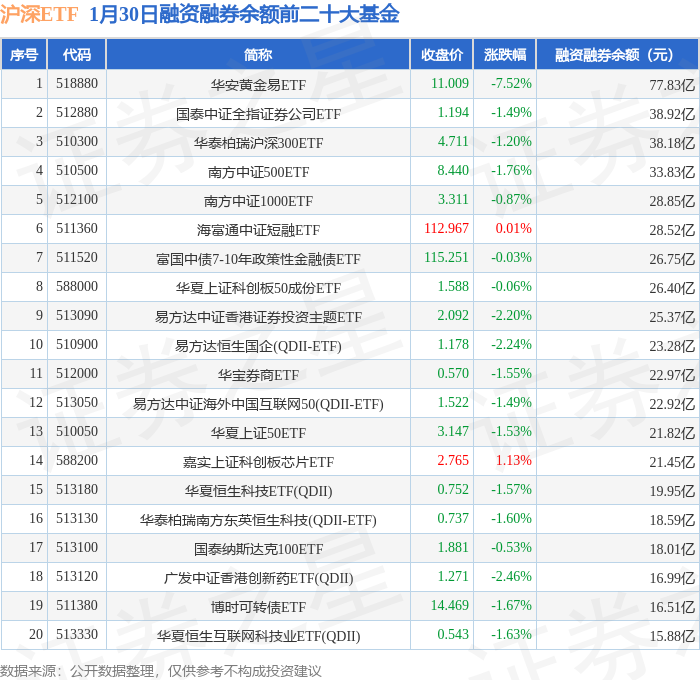Image resolution: width=700 pixels, height=680 pixels.
Task: Select fund 海富通中证短融ETF
Action: point(258,230)
